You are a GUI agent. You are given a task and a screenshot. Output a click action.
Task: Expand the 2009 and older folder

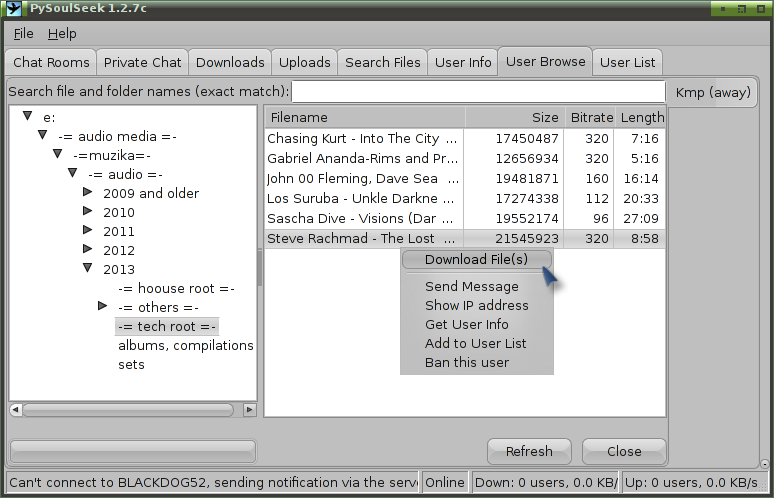tap(87, 192)
